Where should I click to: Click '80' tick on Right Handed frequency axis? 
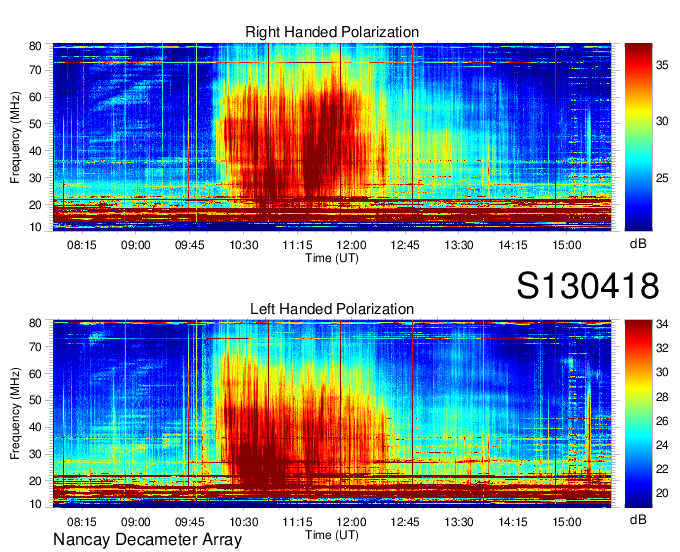coord(35,46)
